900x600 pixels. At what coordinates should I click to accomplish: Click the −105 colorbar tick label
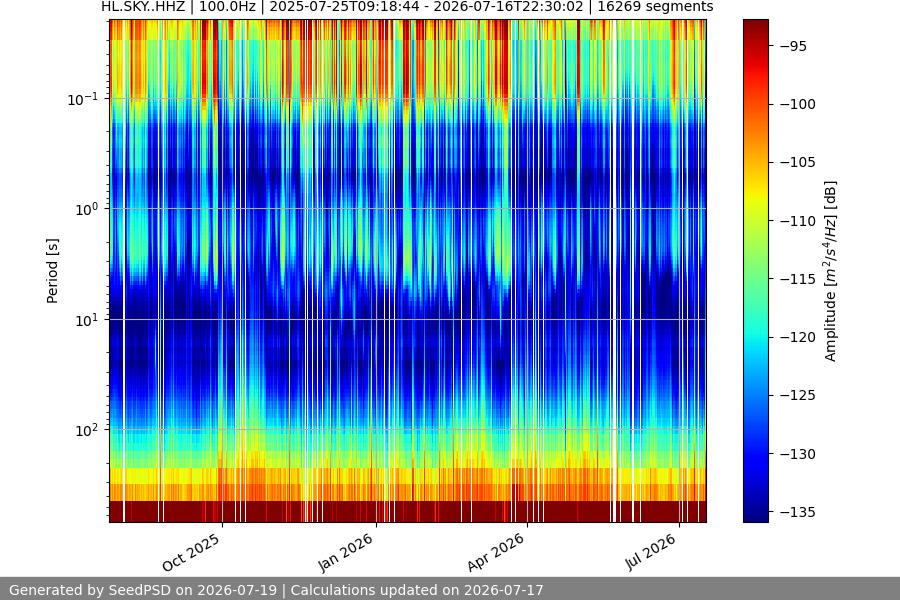pyautogui.click(x=797, y=162)
